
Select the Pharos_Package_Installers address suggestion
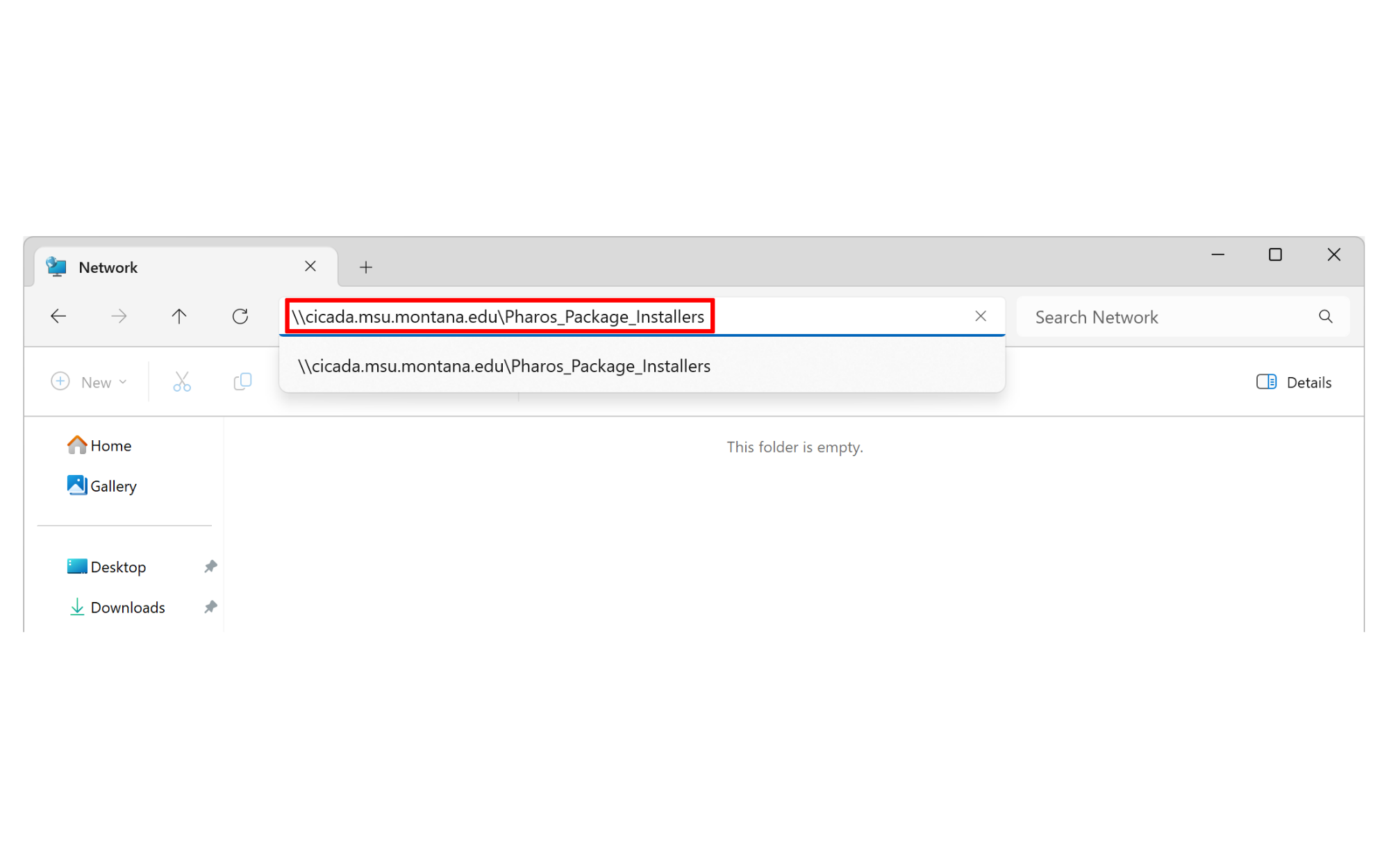coord(504,366)
